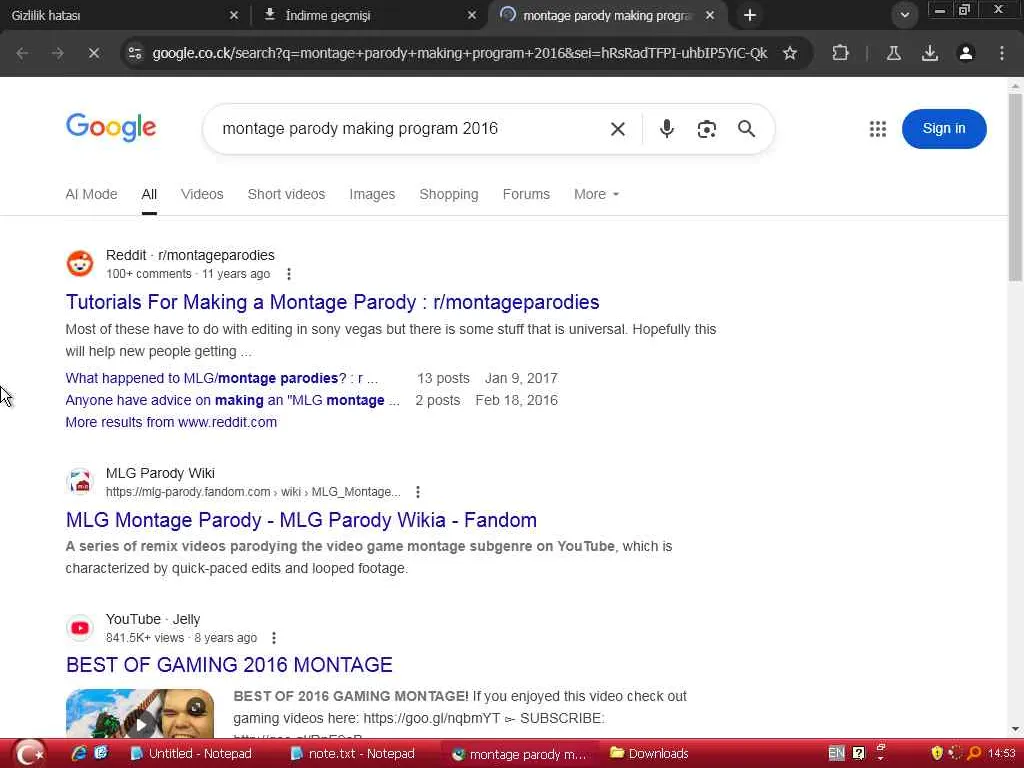Open the Start button on taskbar
Screen dimensions: 1024x768
click(29, 754)
